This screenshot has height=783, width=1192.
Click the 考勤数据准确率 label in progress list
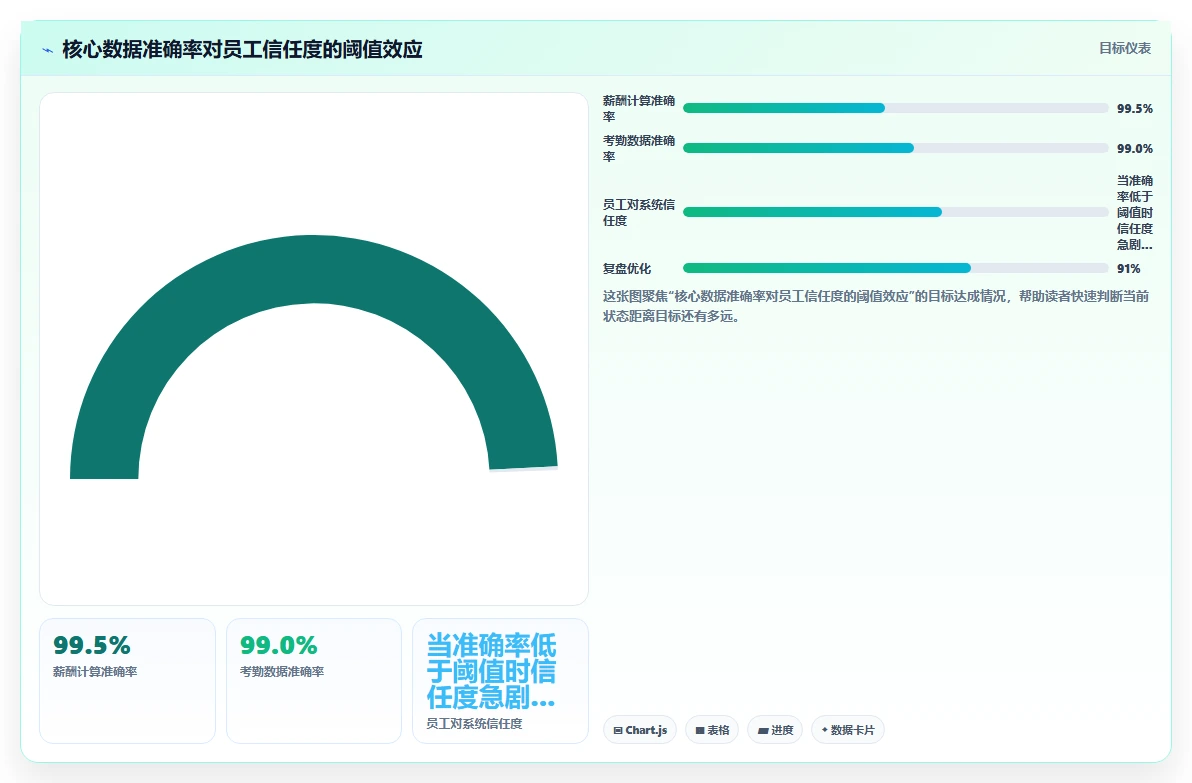[x=639, y=149]
